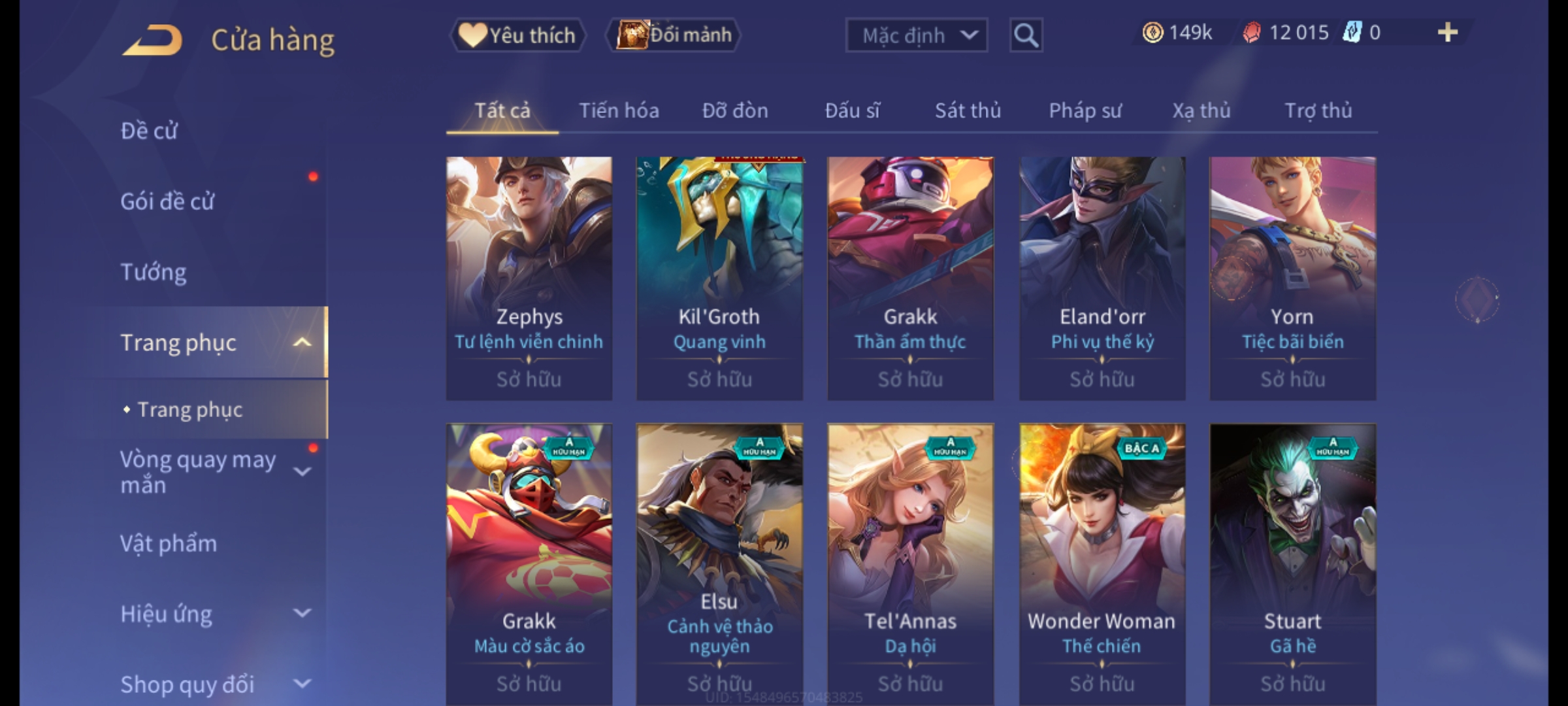Switch to the Pháp sư tab
Screen dimensions: 1568x706
[x=1085, y=110]
